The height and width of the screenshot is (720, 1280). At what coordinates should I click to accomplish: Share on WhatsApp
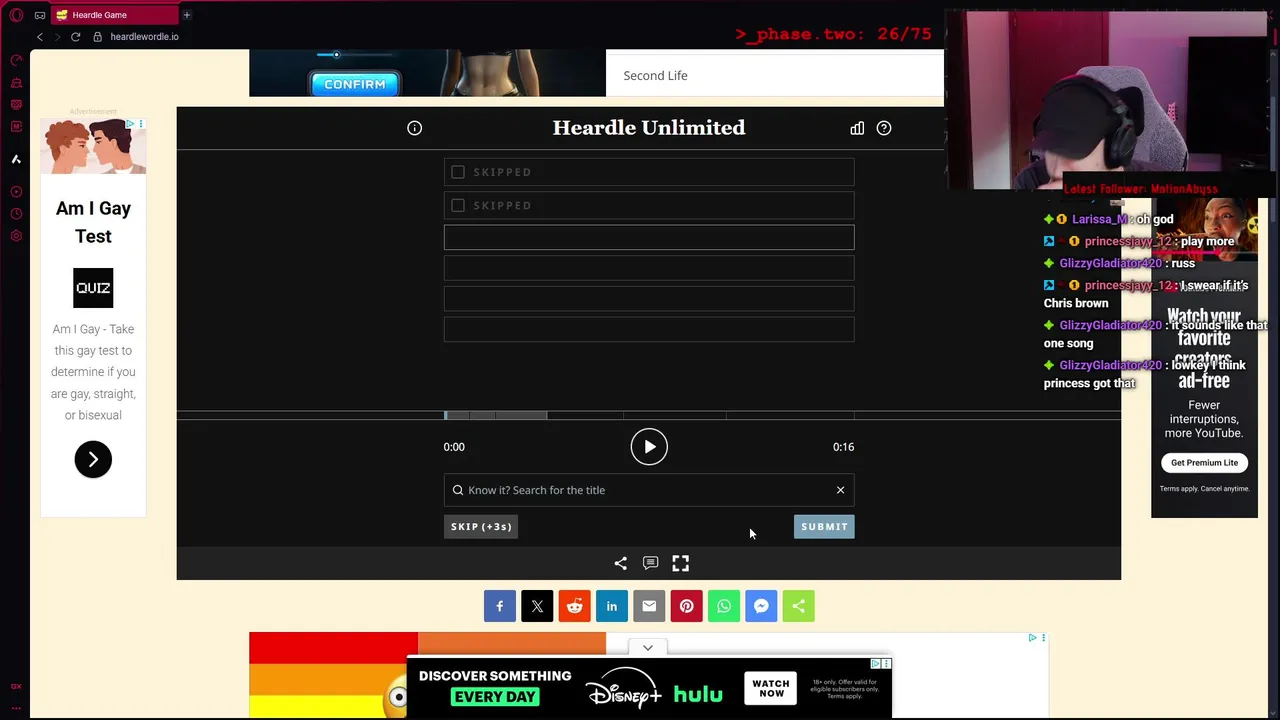coord(724,606)
